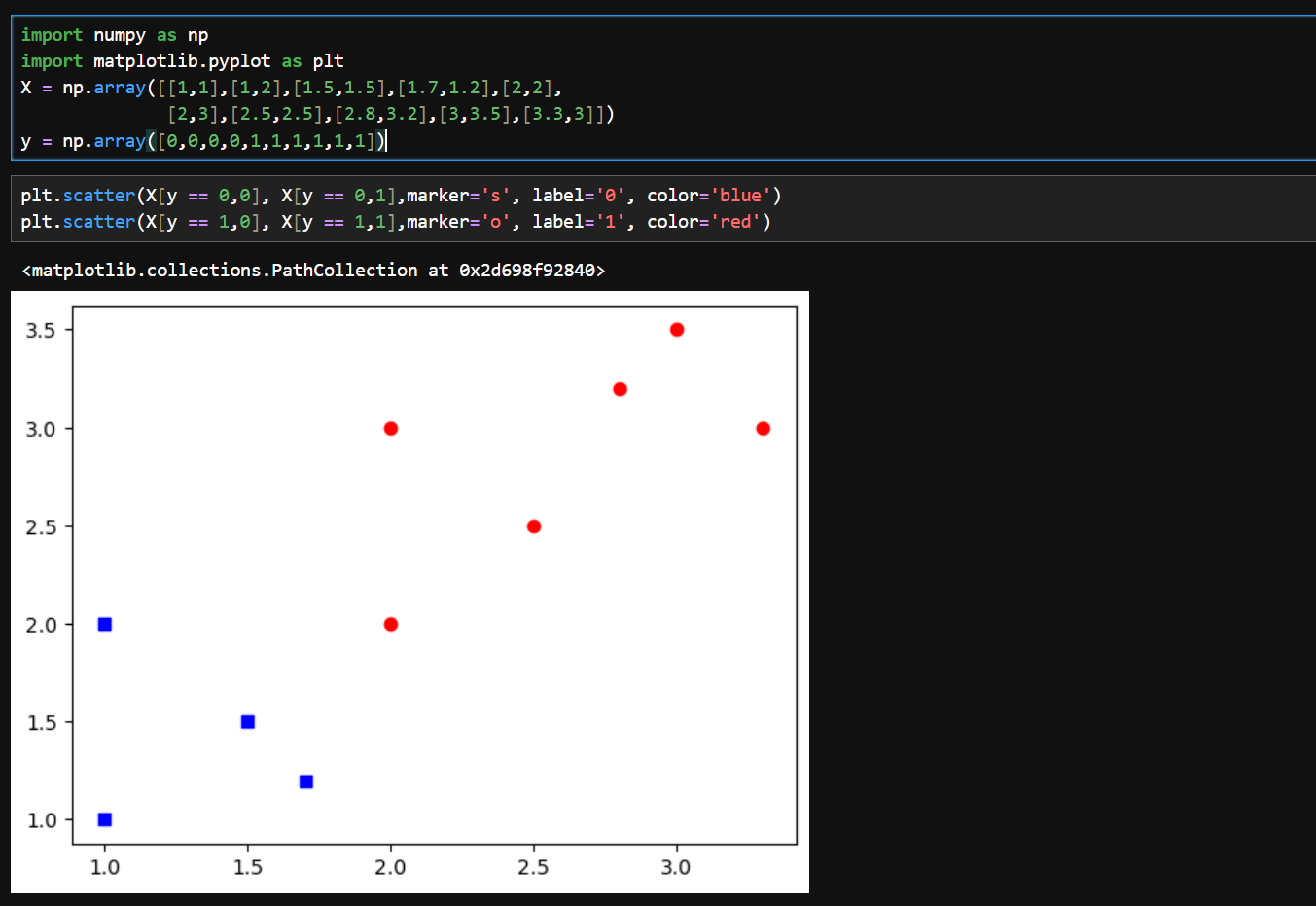Click y-axis tick label 3.5

(41, 330)
